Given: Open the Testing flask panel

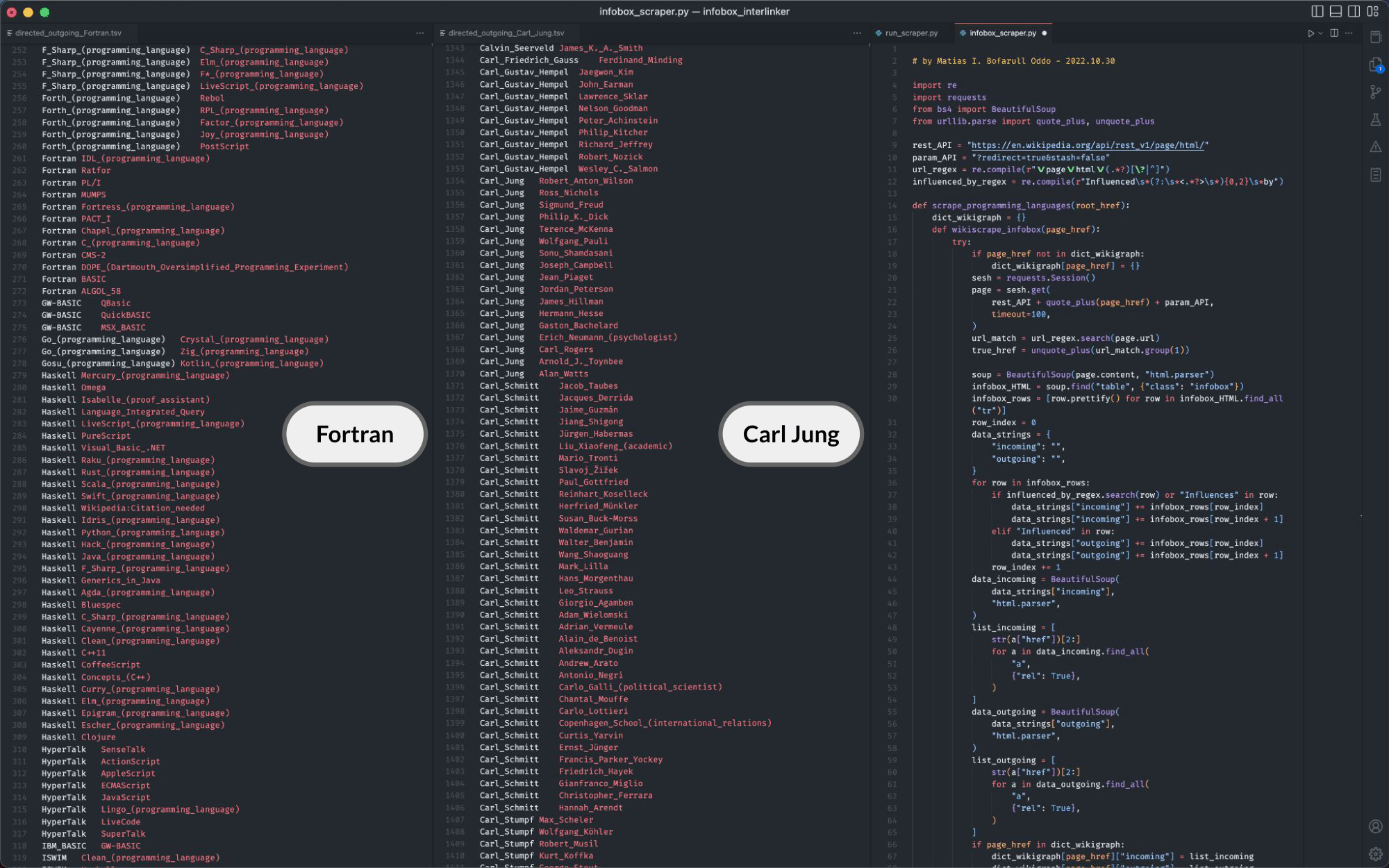Looking at the screenshot, I should pyautogui.click(x=1376, y=119).
